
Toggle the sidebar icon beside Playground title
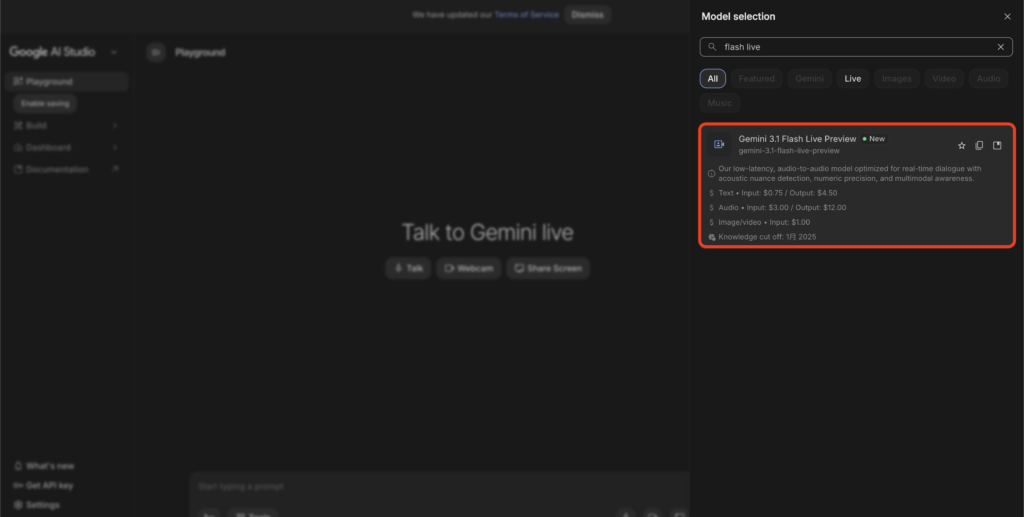[x=155, y=52]
